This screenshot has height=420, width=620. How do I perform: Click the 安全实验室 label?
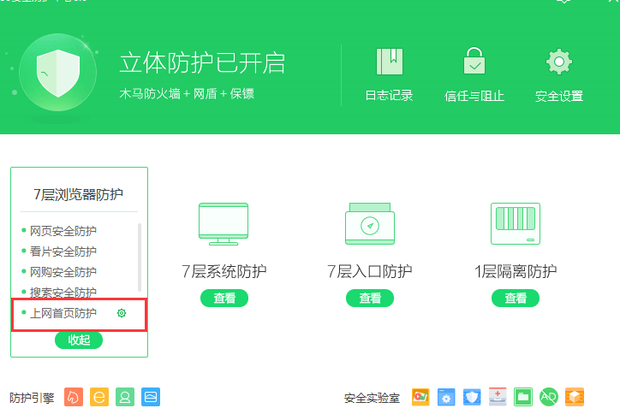[372, 397]
